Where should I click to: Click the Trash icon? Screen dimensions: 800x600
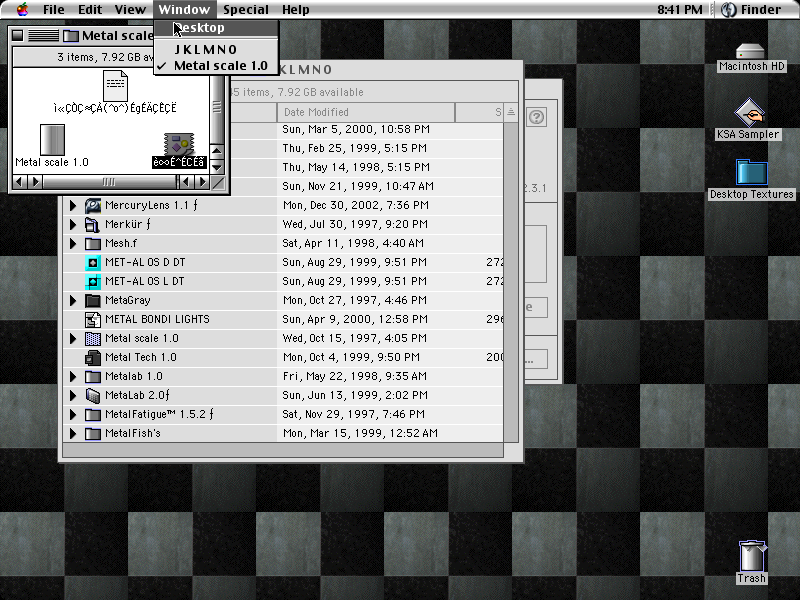[752, 556]
